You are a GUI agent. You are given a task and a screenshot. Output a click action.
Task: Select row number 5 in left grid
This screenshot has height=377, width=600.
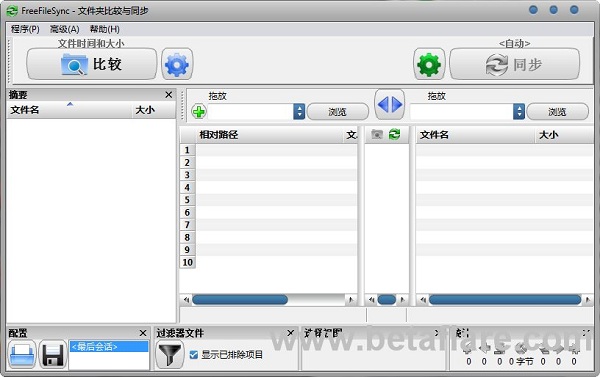[x=187, y=200]
